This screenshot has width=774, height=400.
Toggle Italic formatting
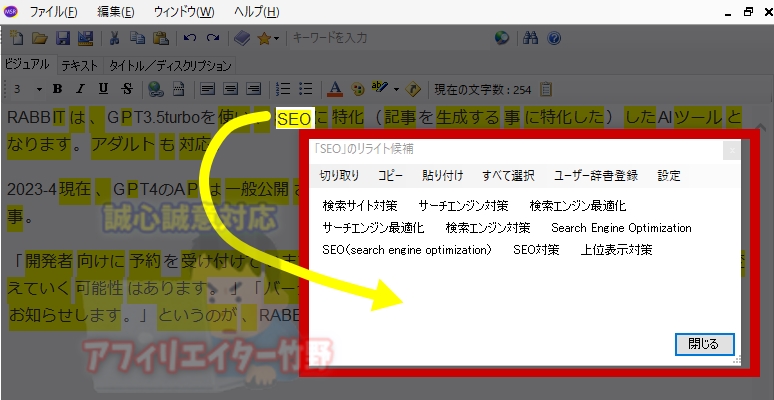click(77, 90)
